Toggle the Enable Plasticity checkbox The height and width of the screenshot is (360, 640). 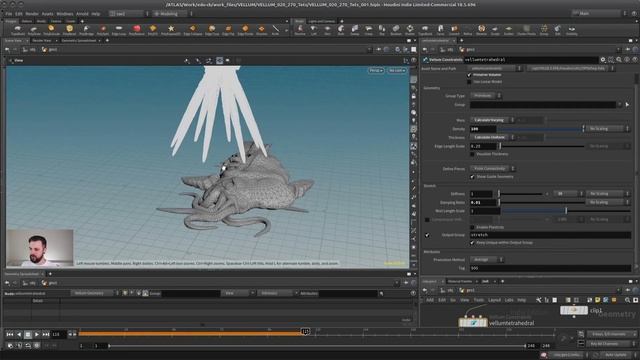pyautogui.click(x=472, y=227)
